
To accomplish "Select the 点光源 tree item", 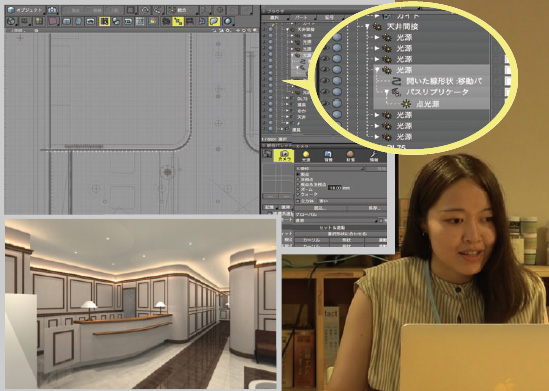I will tap(428, 104).
